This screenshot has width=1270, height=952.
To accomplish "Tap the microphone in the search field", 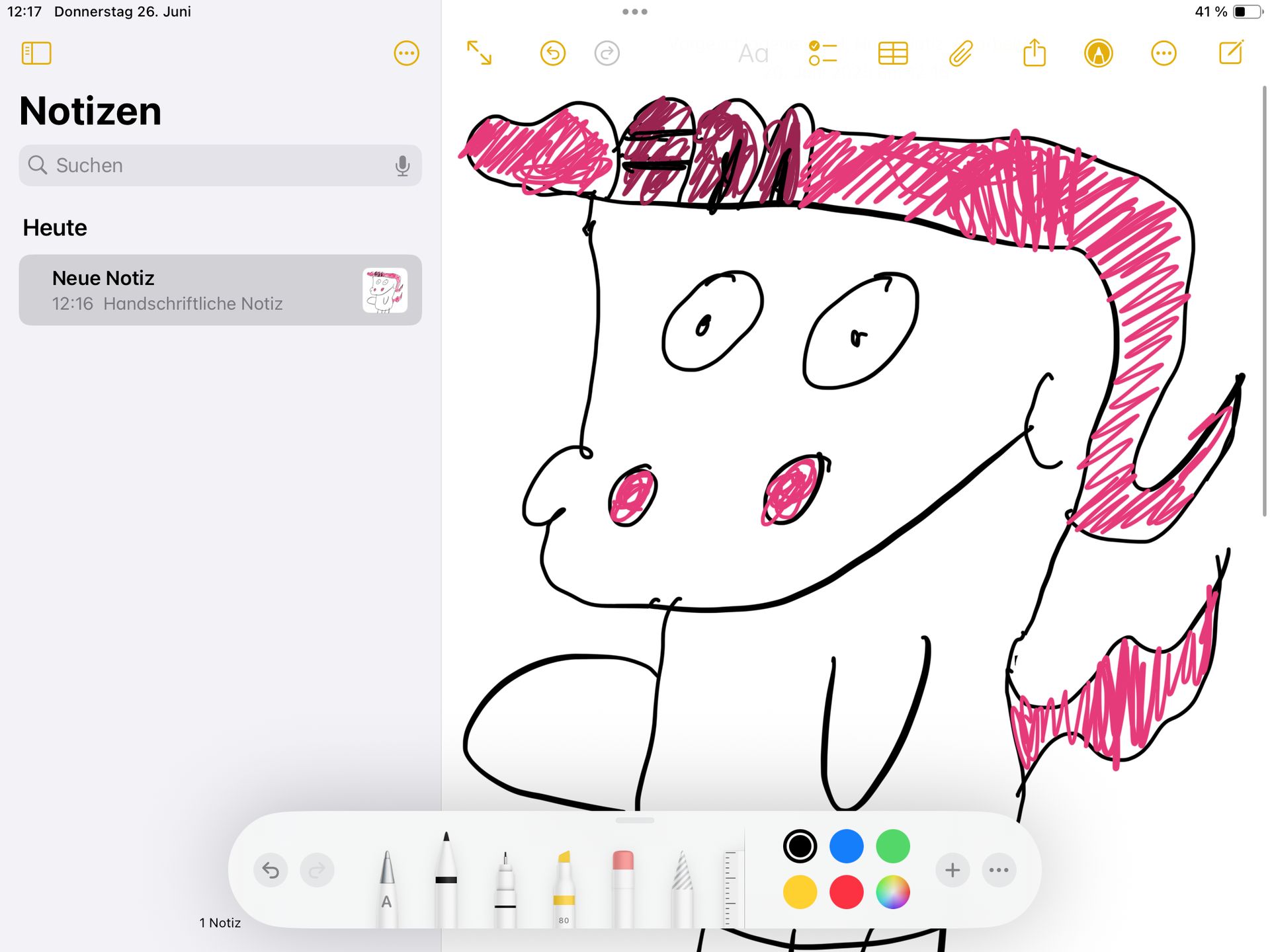I will coord(402,165).
